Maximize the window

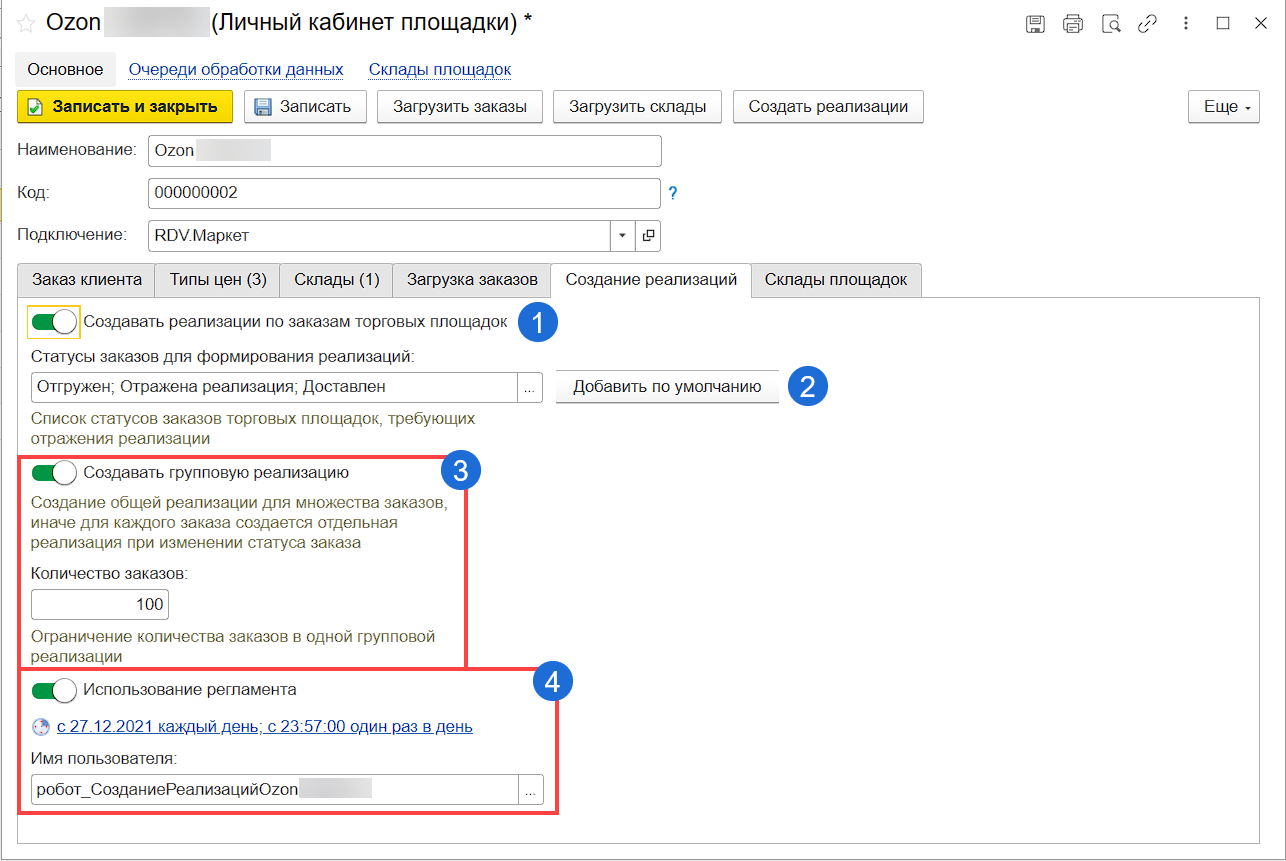pyautogui.click(x=1223, y=24)
